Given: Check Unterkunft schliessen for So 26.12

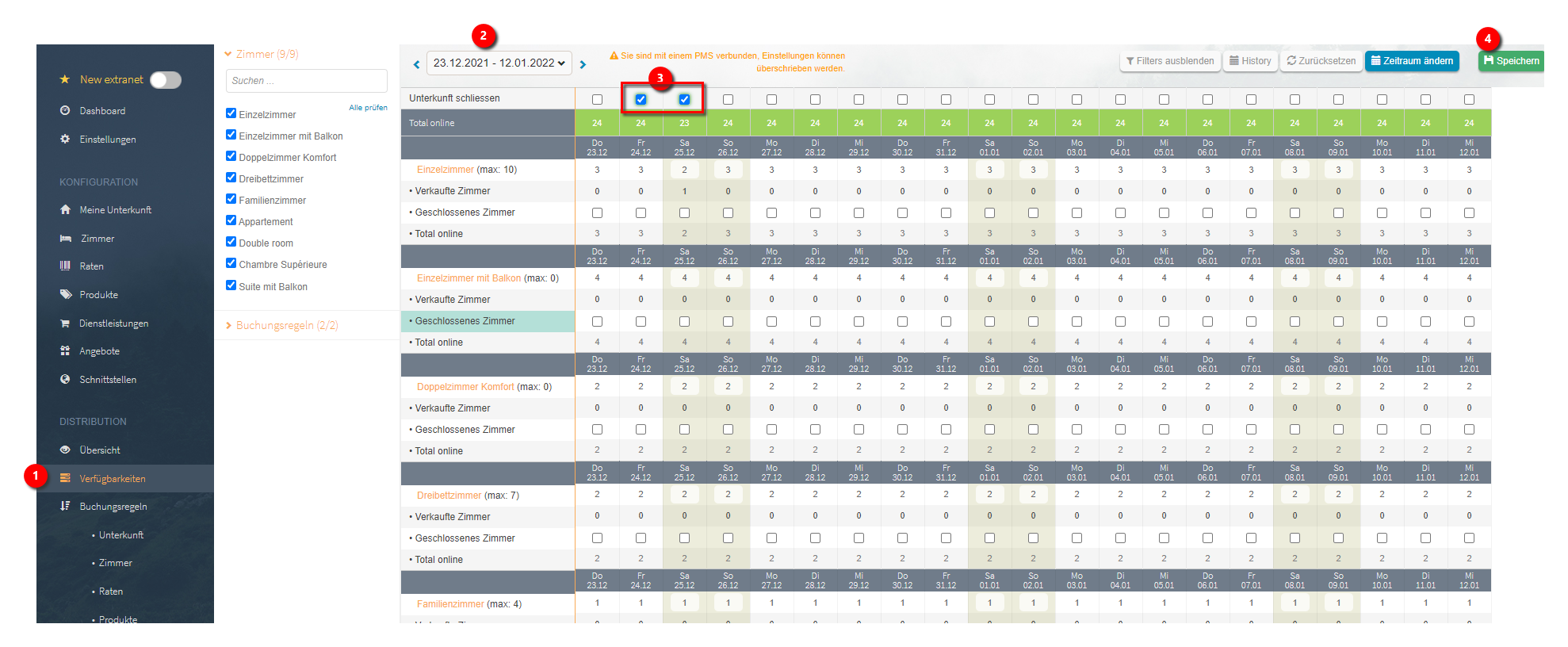Looking at the screenshot, I should 728,99.
